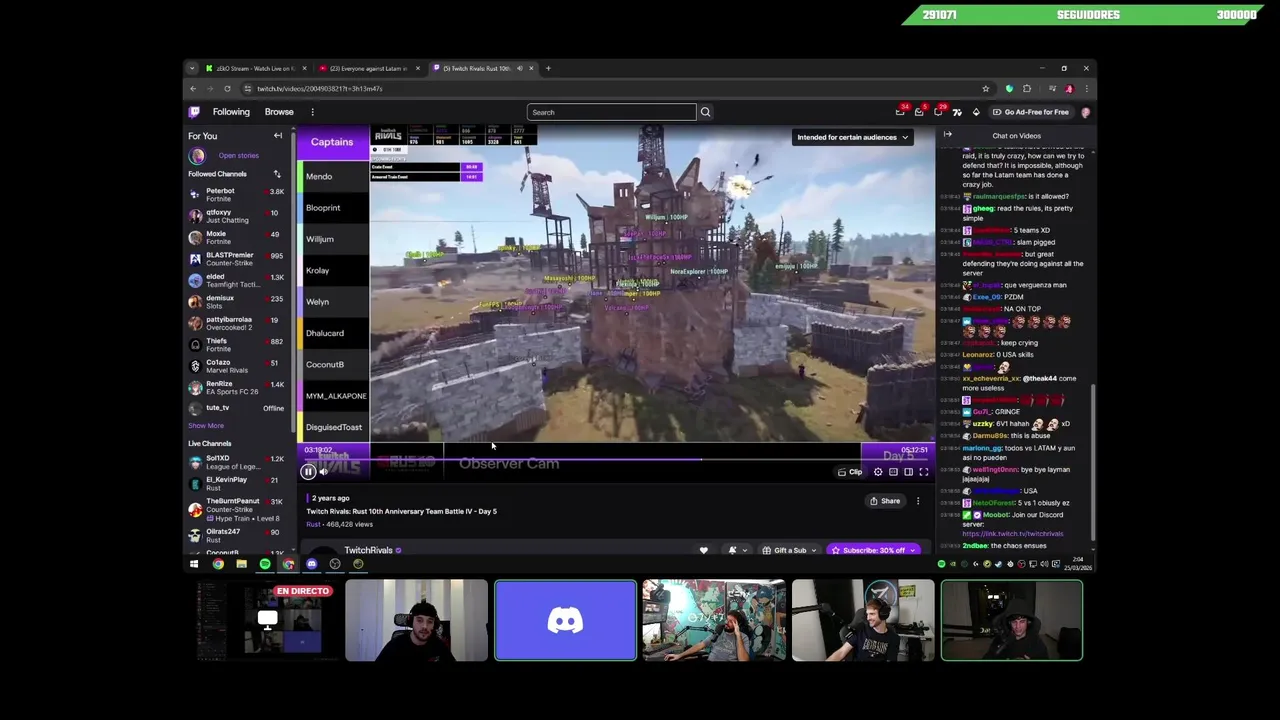Viewport: 1280px width, 720px height.
Task: Open Chrome three-dot menu
Action: [x=1086, y=89]
